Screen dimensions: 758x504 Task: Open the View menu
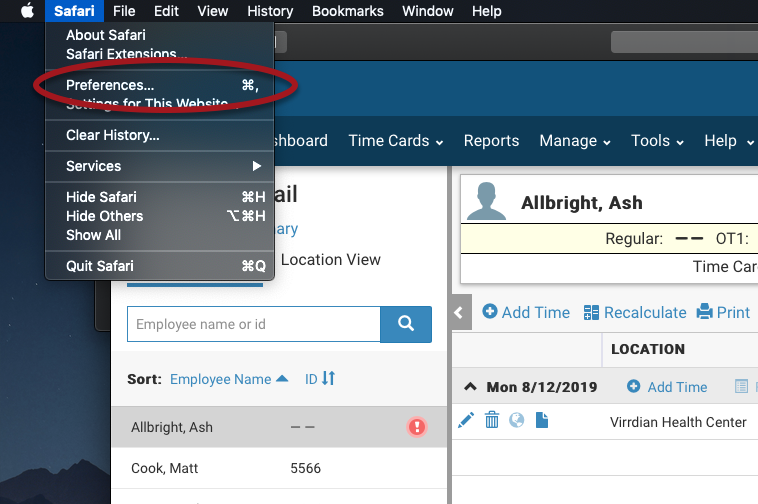click(213, 11)
